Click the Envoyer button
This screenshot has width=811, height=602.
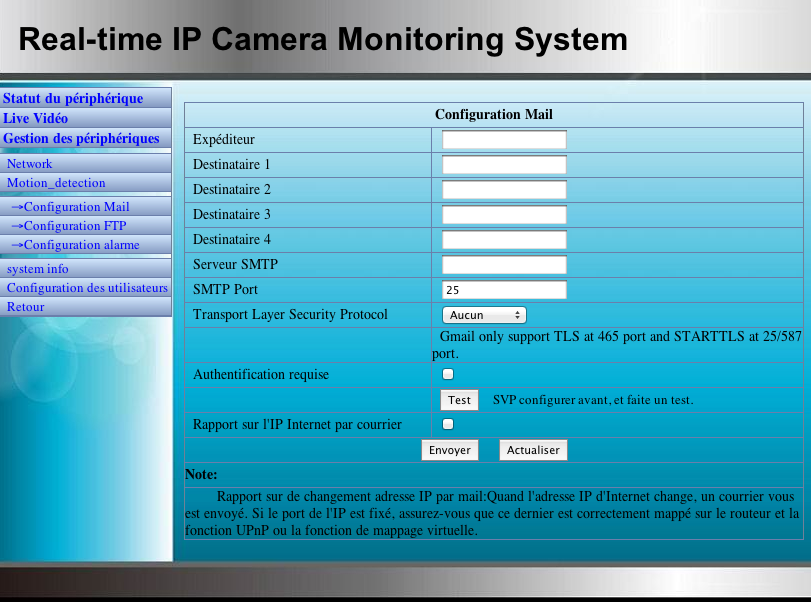(450, 450)
